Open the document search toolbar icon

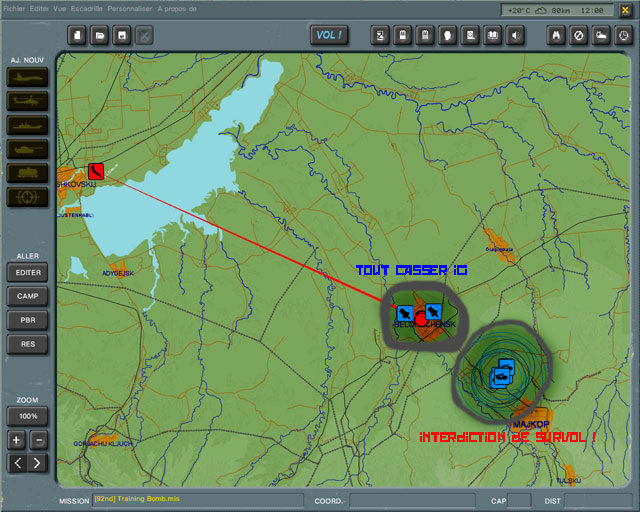click(x=470, y=36)
